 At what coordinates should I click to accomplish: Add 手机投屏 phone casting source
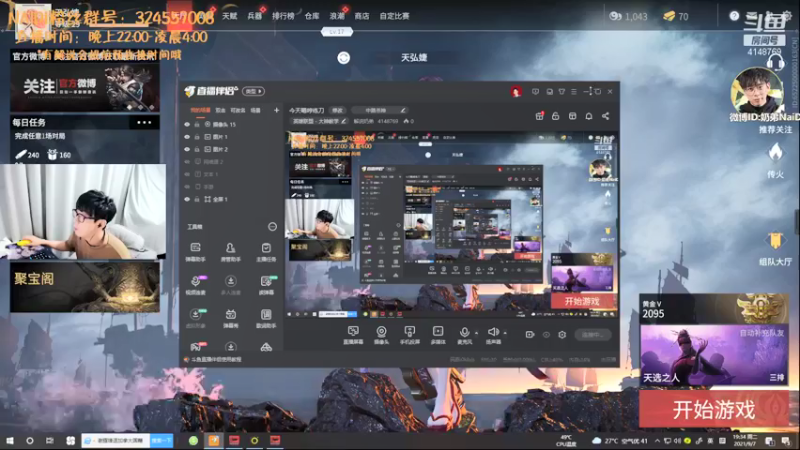(x=409, y=335)
